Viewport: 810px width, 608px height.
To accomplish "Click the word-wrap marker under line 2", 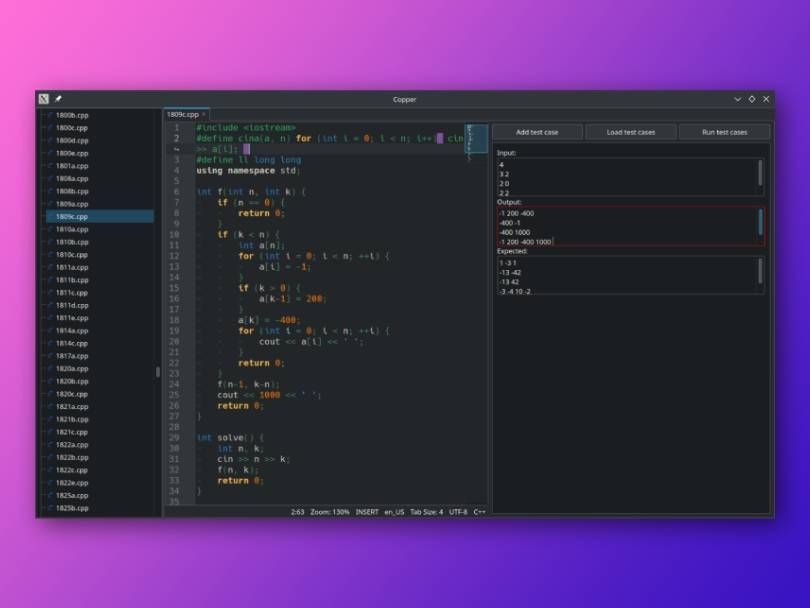I will click(176, 149).
